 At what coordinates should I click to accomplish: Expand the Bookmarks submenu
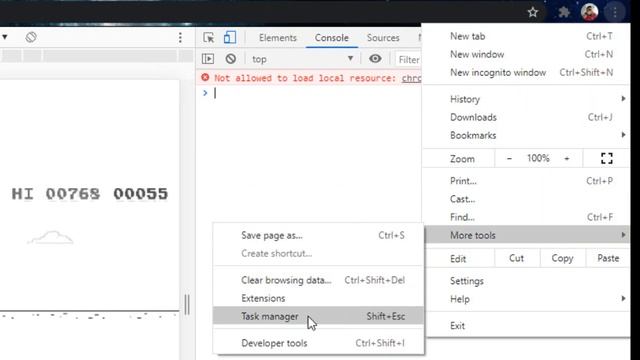pos(527,135)
